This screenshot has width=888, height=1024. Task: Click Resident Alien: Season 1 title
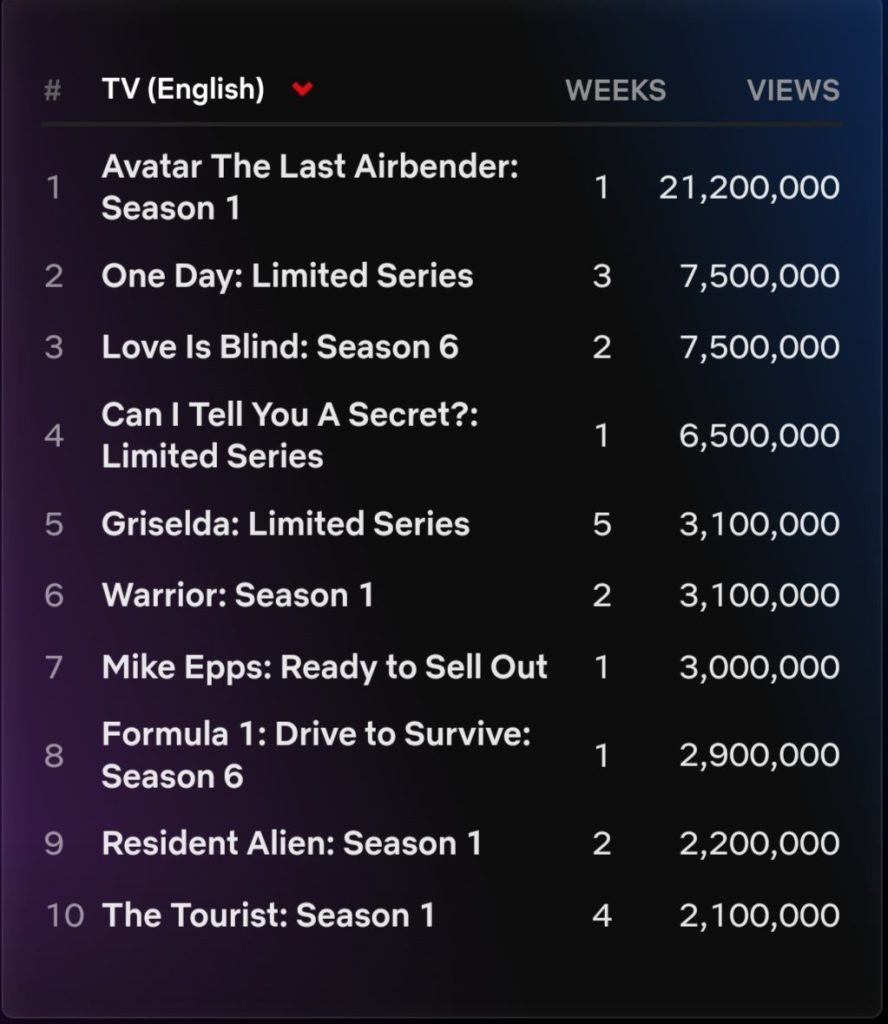point(291,843)
